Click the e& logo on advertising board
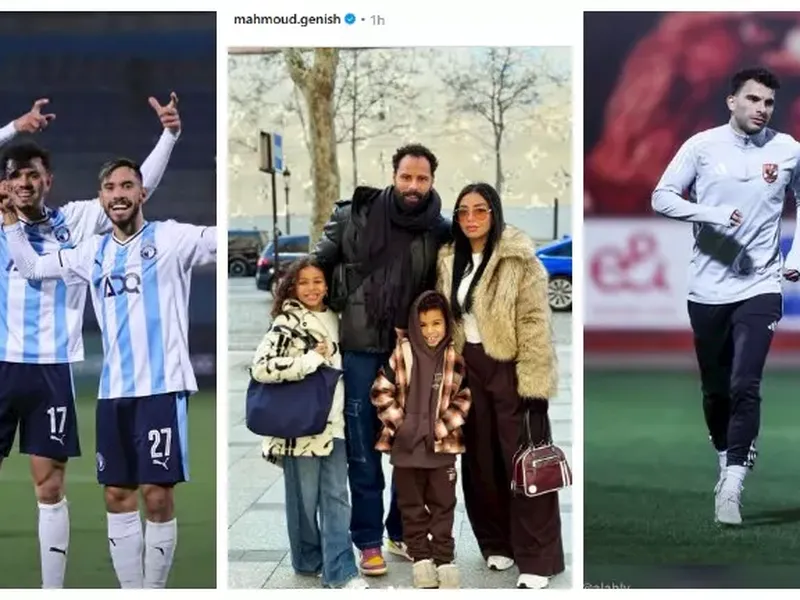 click(629, 264)
